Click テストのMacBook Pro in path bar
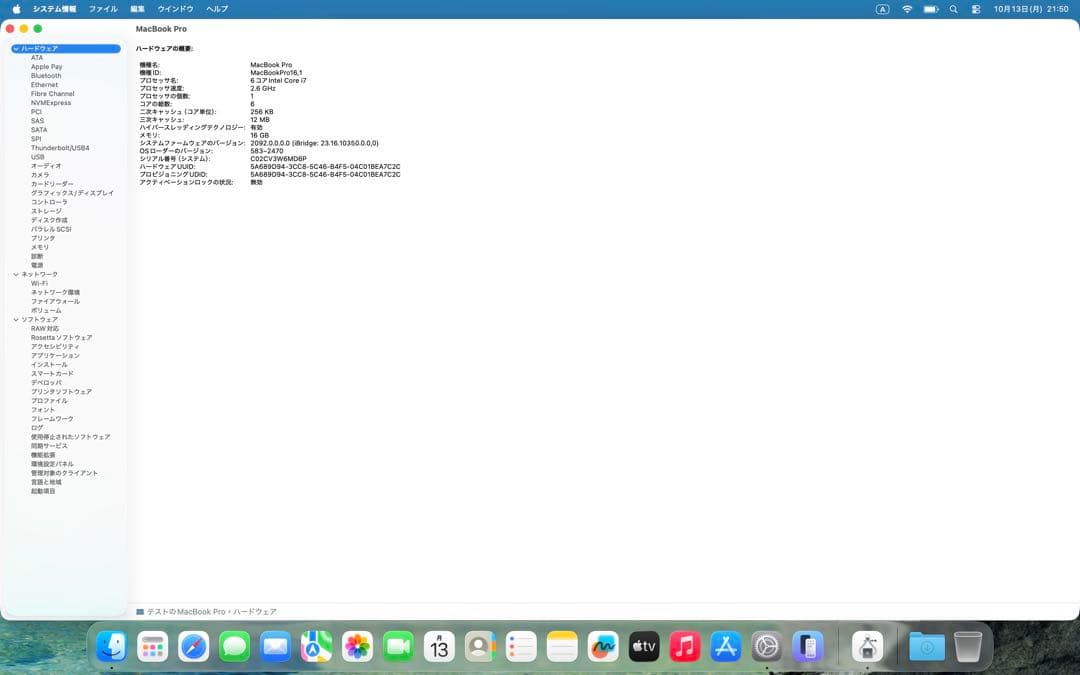Screen dimensions: 1080x675 coord(185,611)
